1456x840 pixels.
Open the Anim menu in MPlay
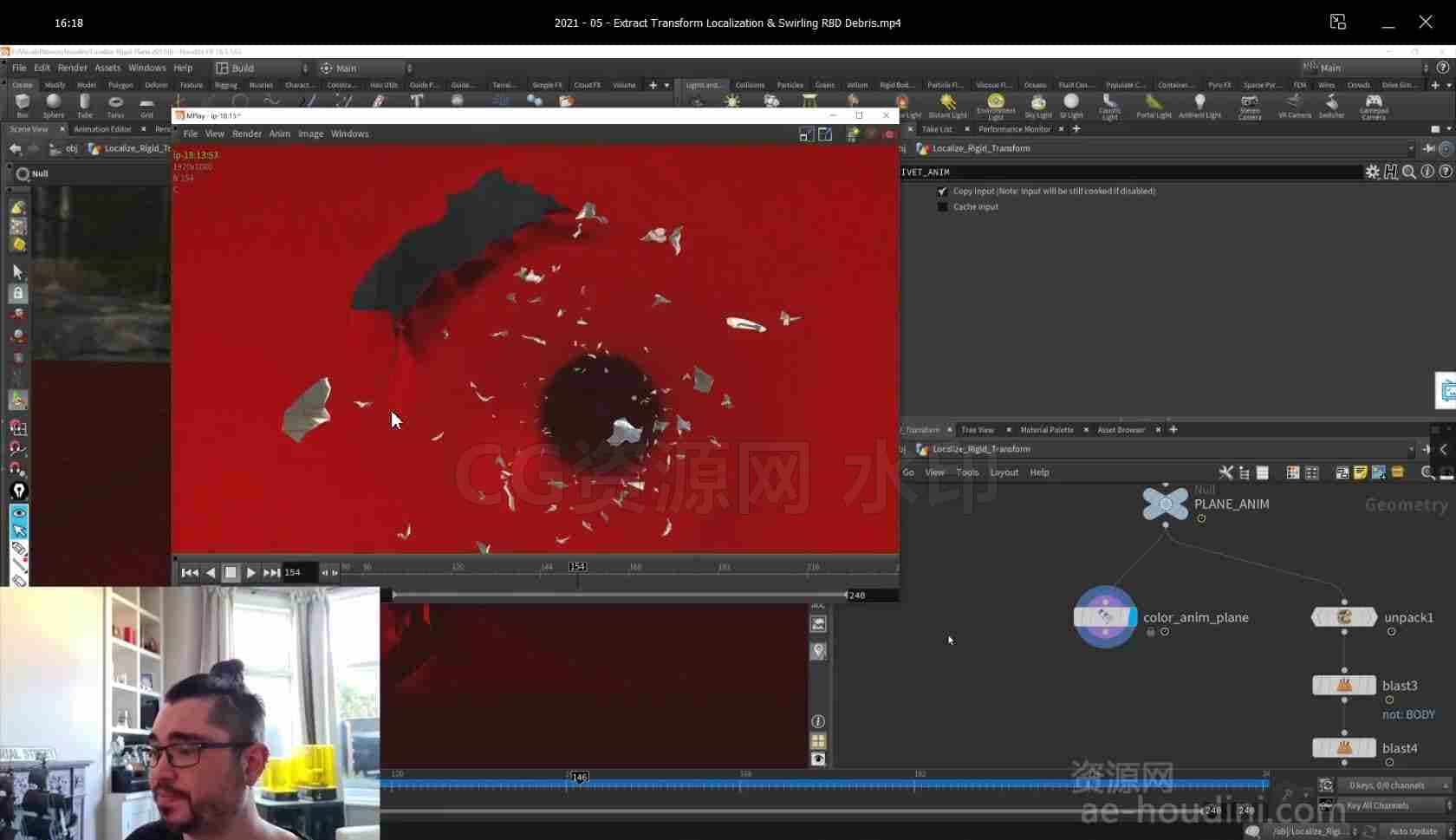[279, 133]
